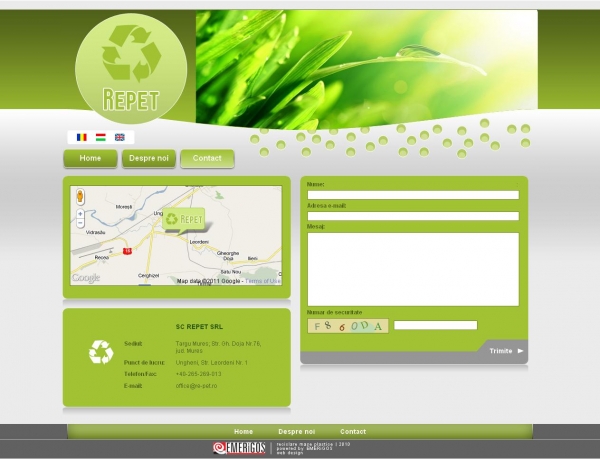Zoom out with the map minus button

pyautogui.click(x=80, y=223)
